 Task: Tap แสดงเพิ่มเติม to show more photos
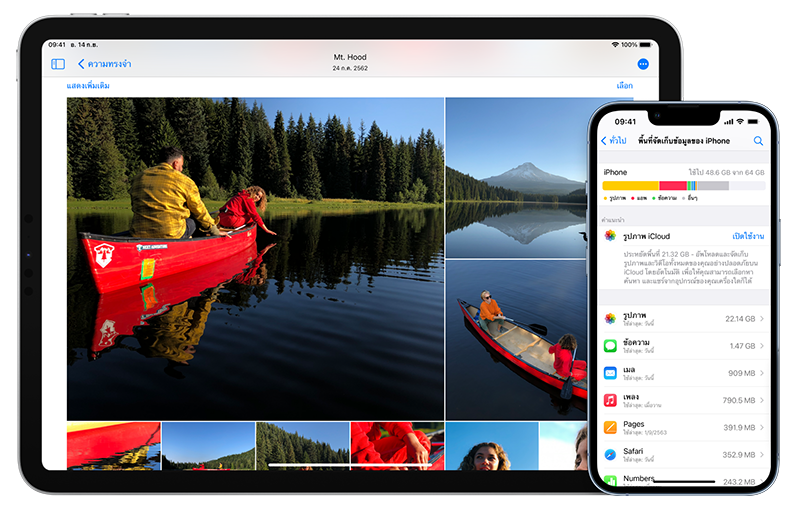pos(88,86)
